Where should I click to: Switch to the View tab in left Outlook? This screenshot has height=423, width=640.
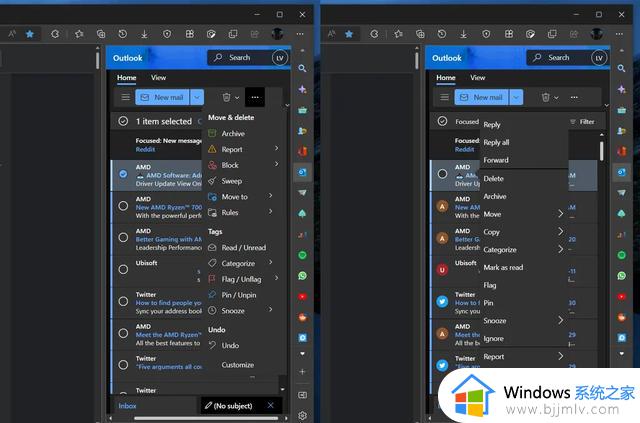click(158, 77)
